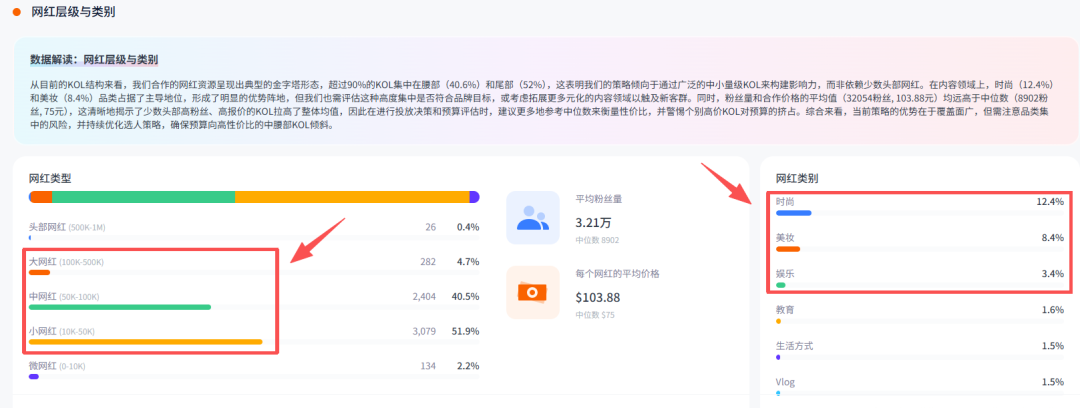This screenshot has width=1080, height=408.
Task: Select the 微网红 (0-10K) row label
Action: pos(57,366)
